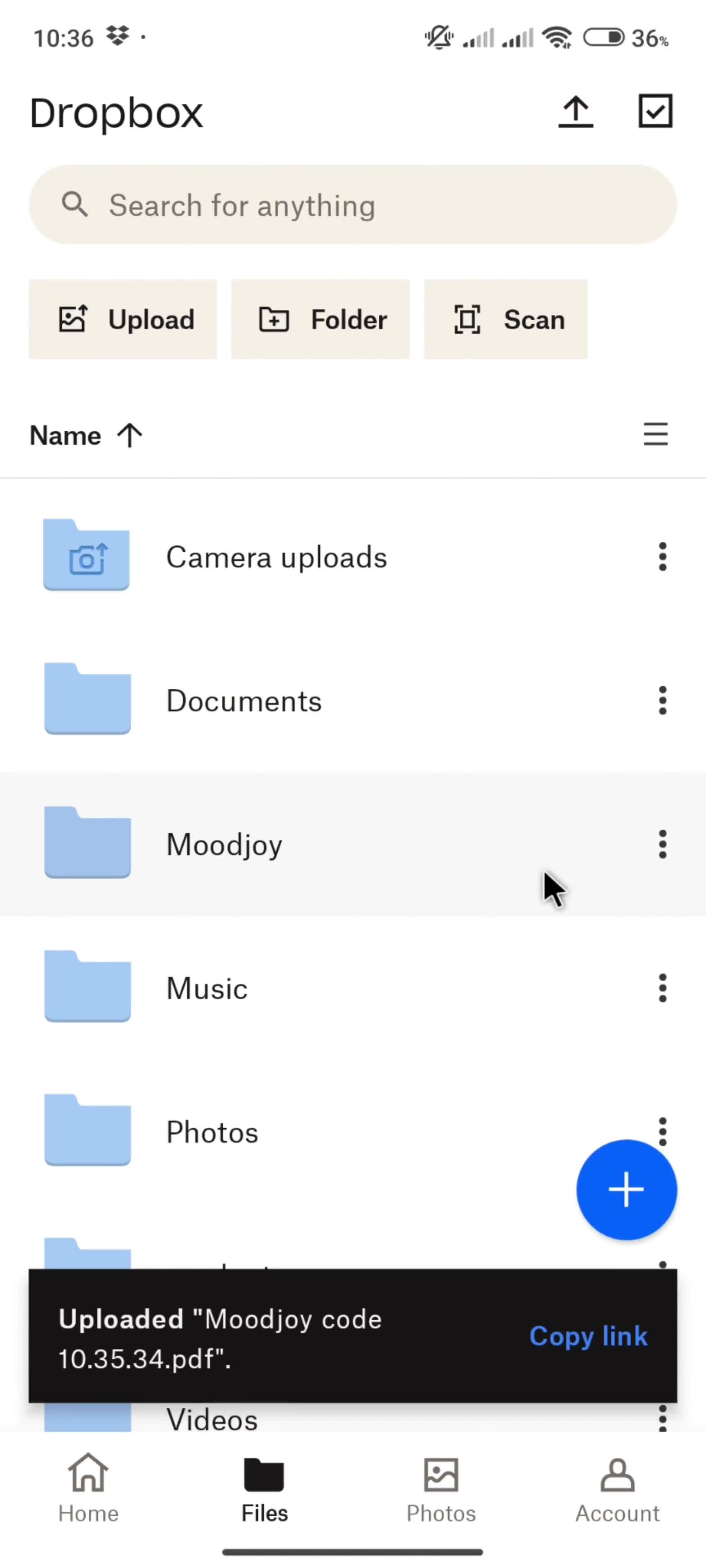Viewport: 706px width, 1568px height.
Task: Tap the muted bell icon in status bar
Action: 439,38
